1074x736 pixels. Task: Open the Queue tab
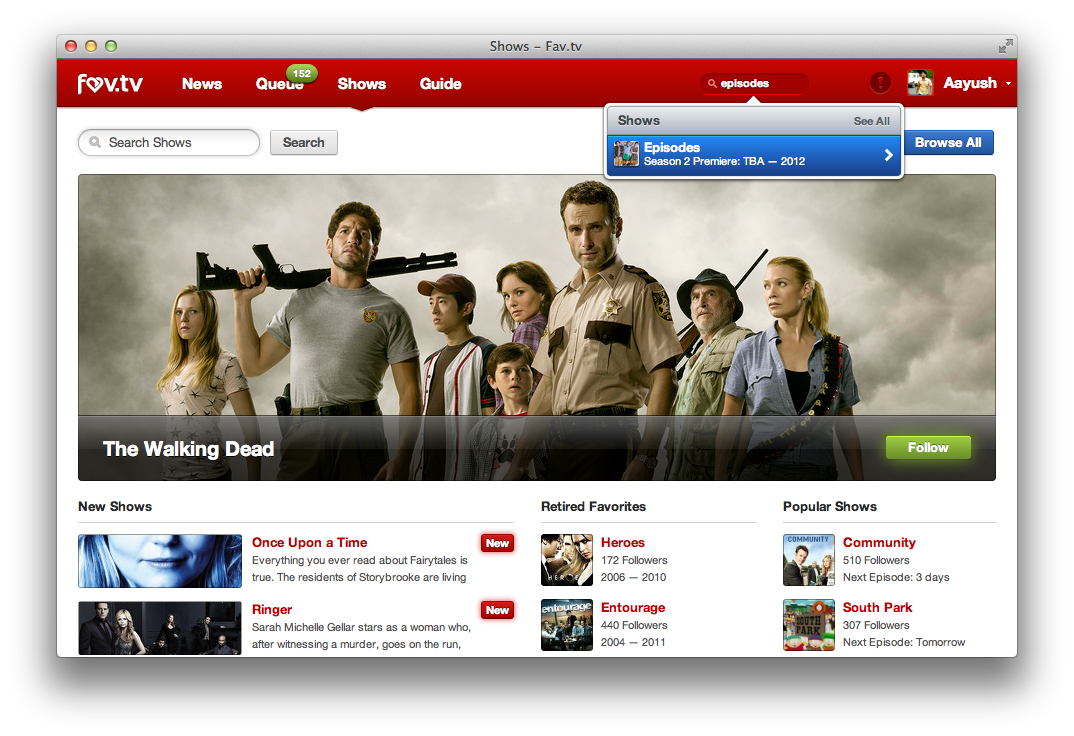click(x=279, y=84)
